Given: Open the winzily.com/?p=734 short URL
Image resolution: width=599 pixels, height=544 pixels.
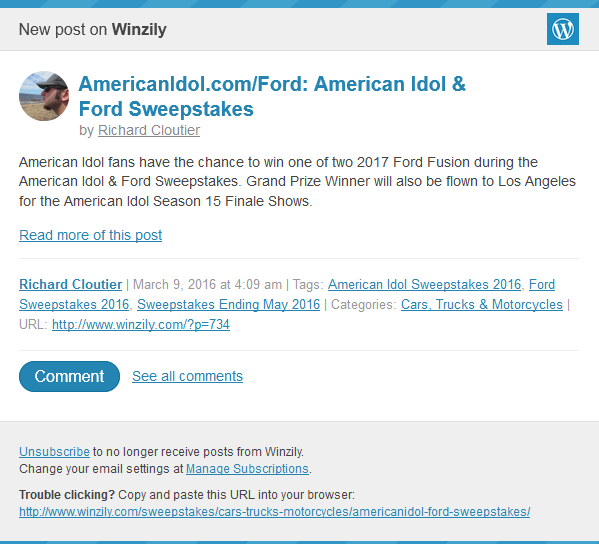Looking at the screenshot, I should (141, 324).
